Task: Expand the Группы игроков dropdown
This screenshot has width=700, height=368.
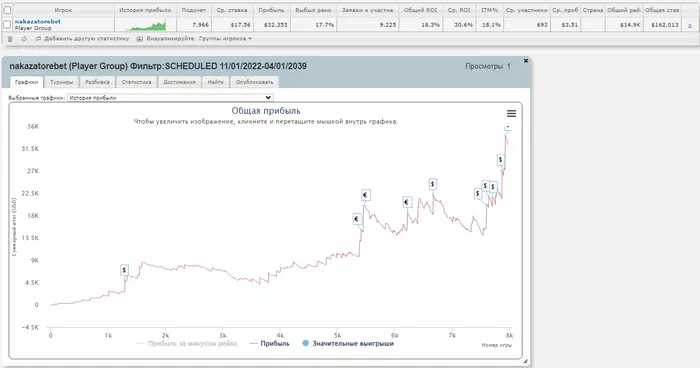Action: (x=225, y=39)
